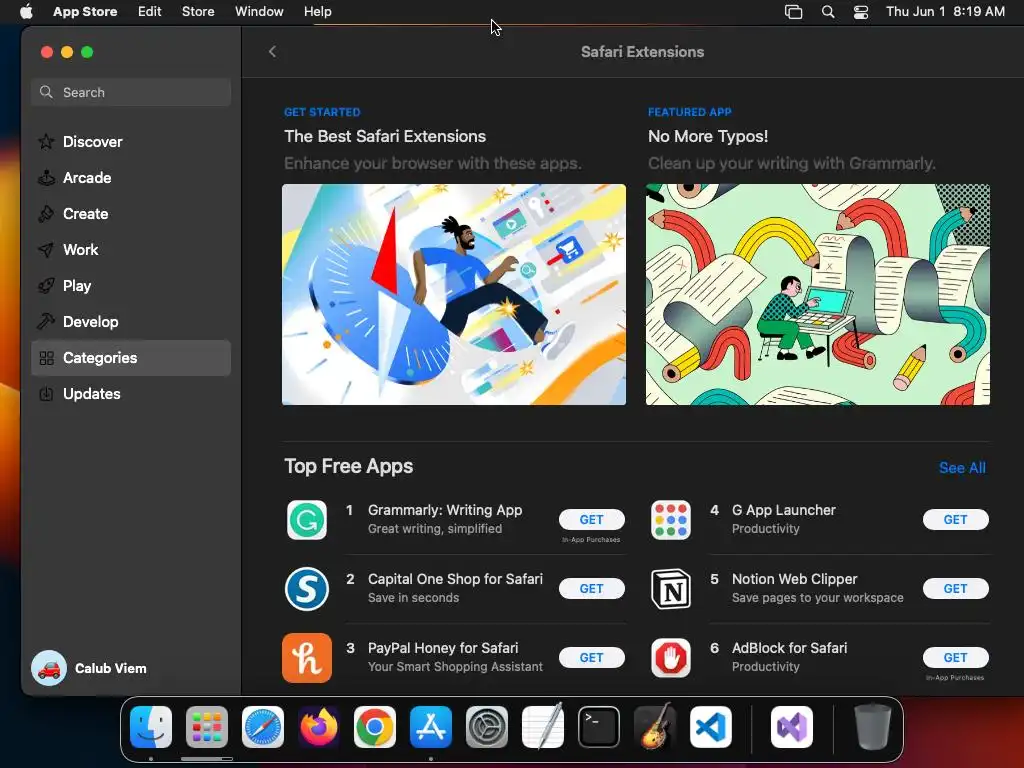Open the Notion Web Clipper icon
Viewport: 1024px width, 768px height.
671,589
